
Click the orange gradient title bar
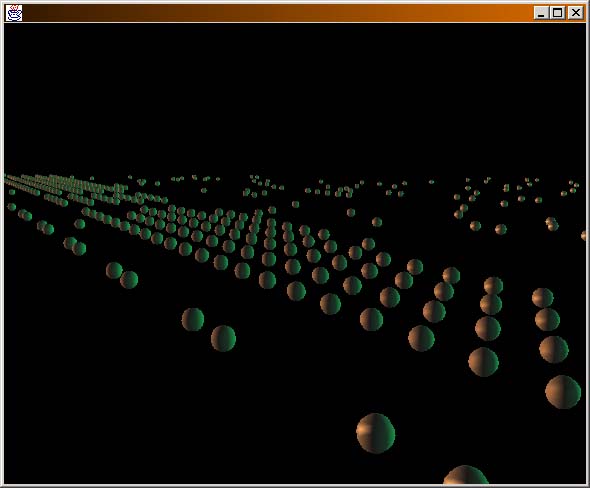278,13
